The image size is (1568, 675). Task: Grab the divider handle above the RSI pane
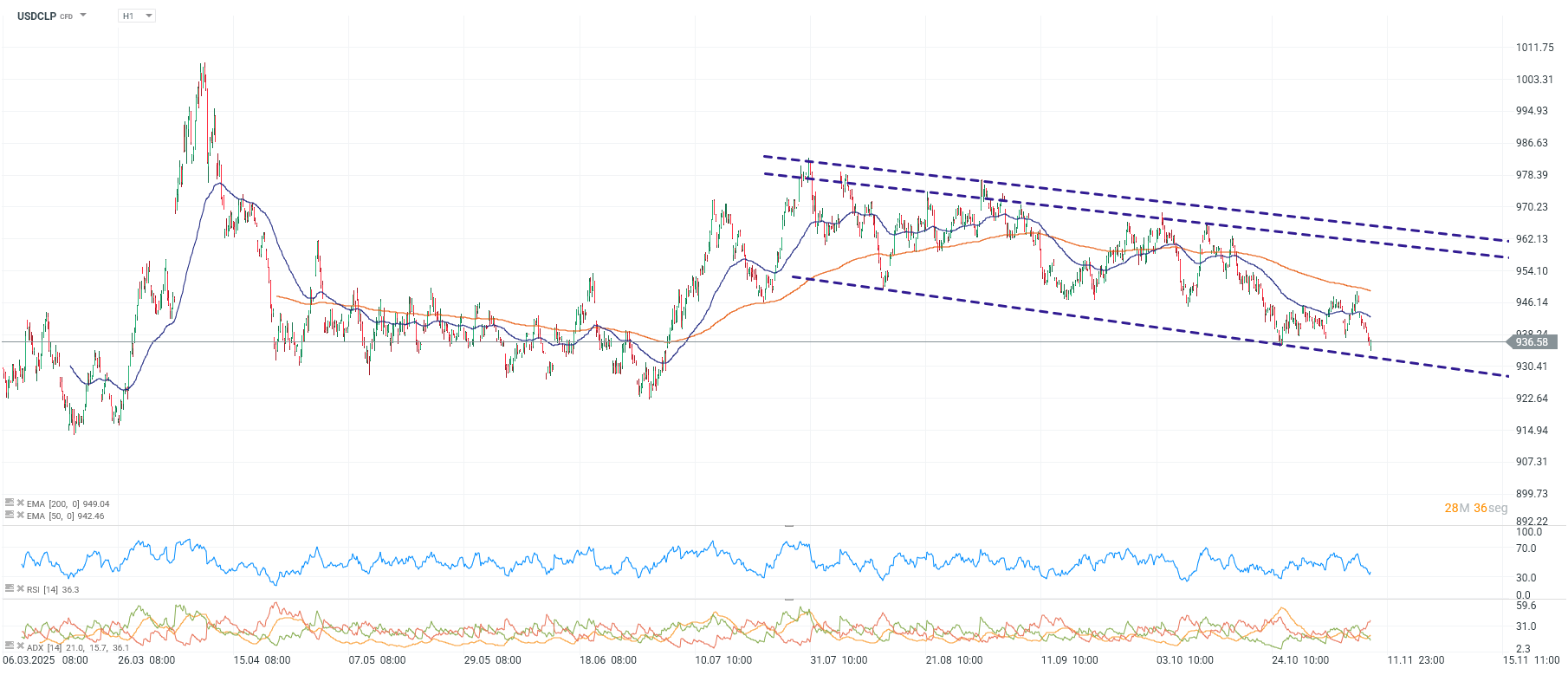[789, 525]
